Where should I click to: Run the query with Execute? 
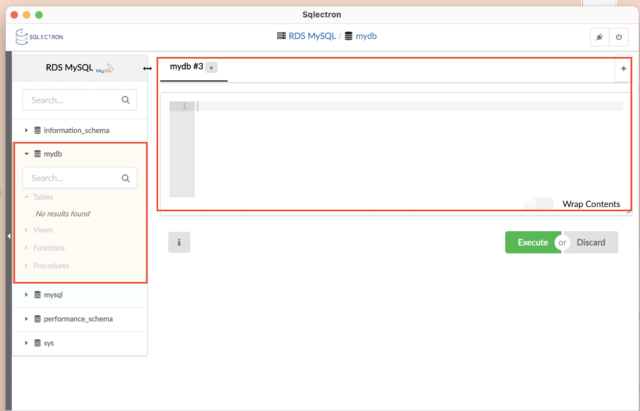(x=533, y=242)
